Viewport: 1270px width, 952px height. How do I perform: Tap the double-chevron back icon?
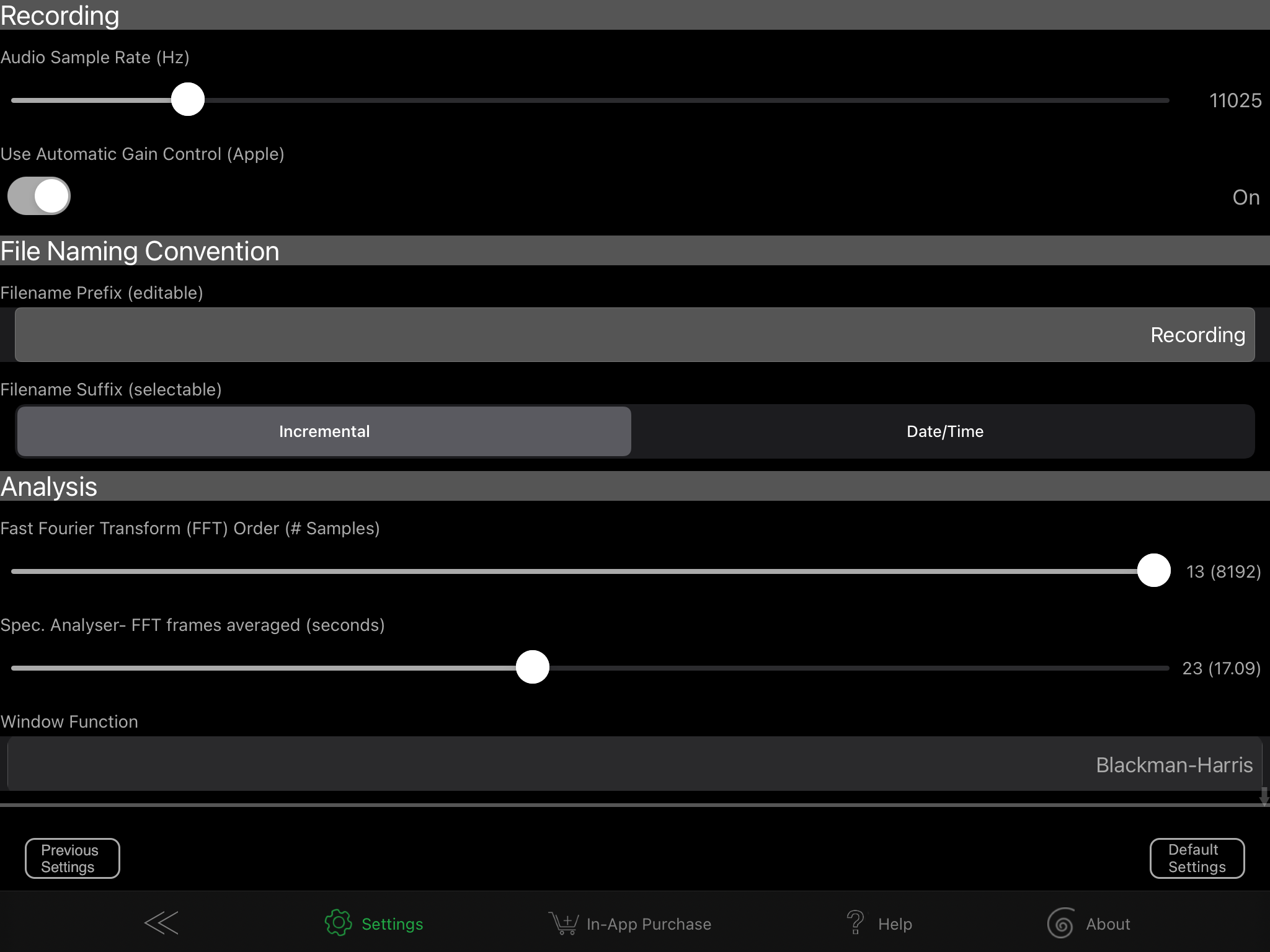tap(161, 923)
